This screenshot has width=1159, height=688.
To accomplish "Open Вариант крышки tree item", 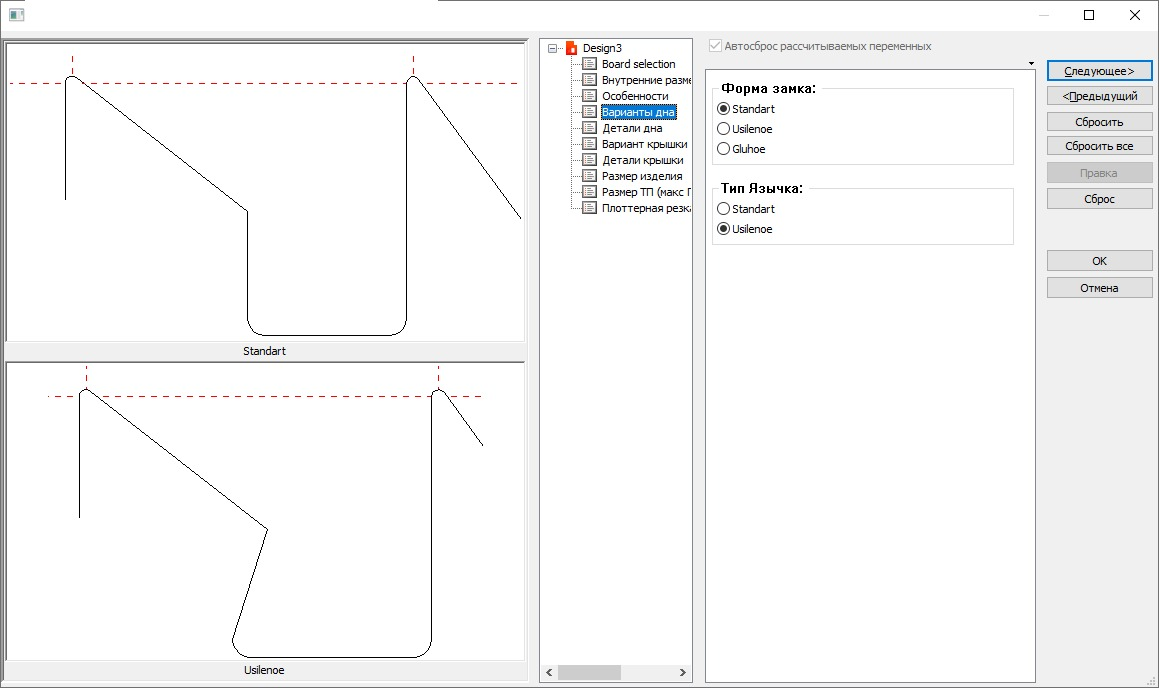I will (x=645, y=144).
